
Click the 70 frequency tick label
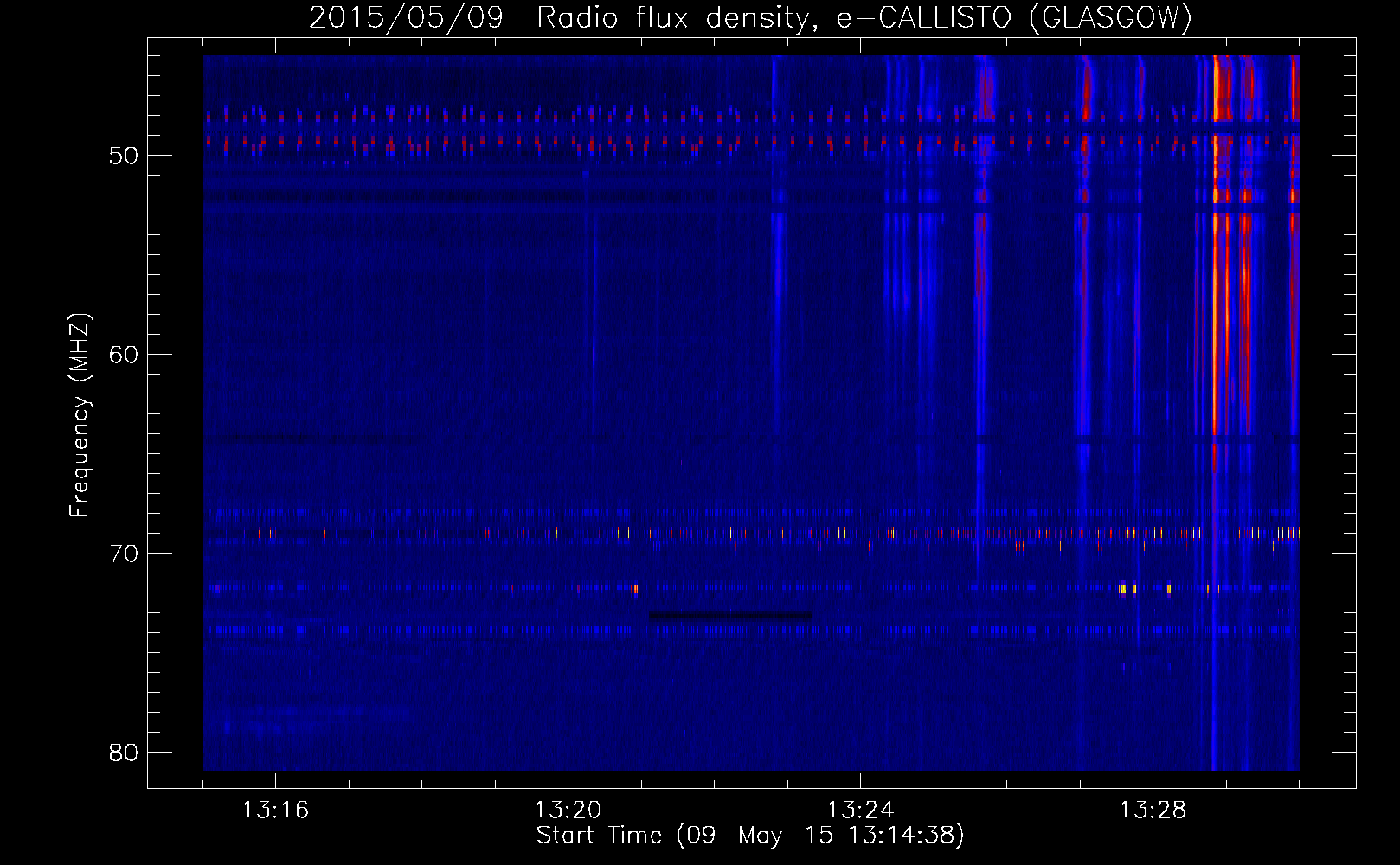[124, 554]
